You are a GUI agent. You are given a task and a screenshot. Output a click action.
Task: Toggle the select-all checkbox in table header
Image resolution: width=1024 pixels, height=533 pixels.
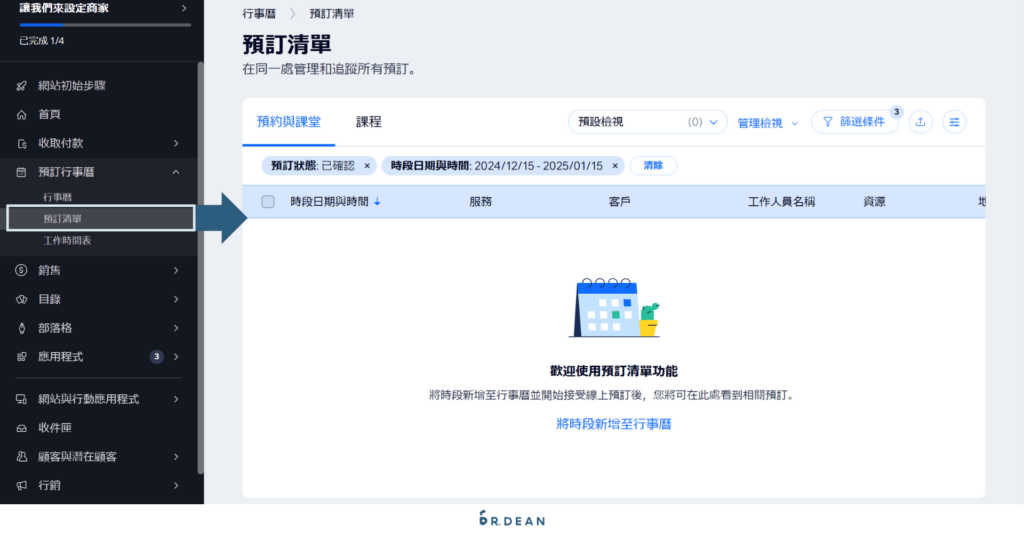[268, 202]
